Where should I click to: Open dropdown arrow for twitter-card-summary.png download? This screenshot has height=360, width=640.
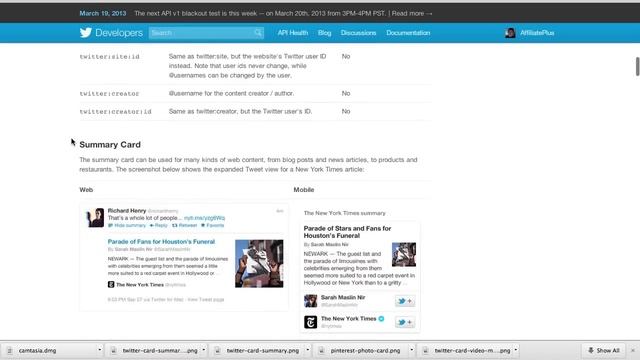pos(308,350)
